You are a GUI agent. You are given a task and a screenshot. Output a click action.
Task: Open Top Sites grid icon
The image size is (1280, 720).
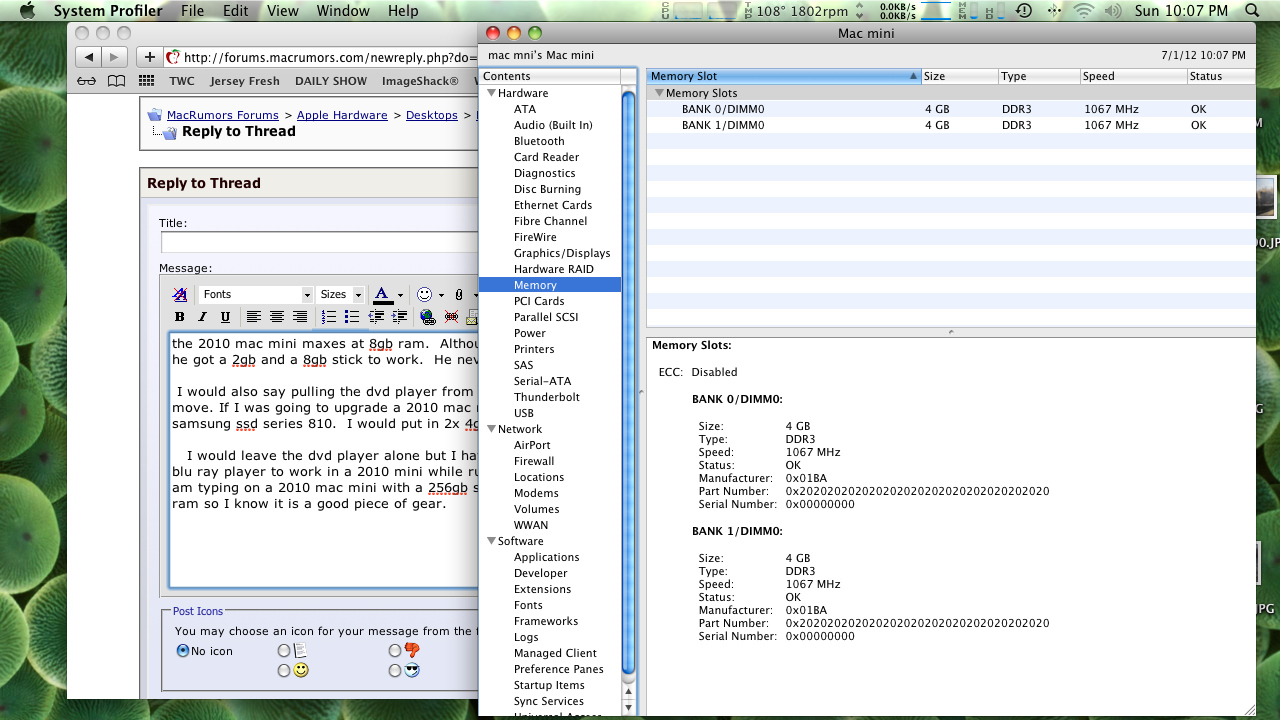coord(147,81)
